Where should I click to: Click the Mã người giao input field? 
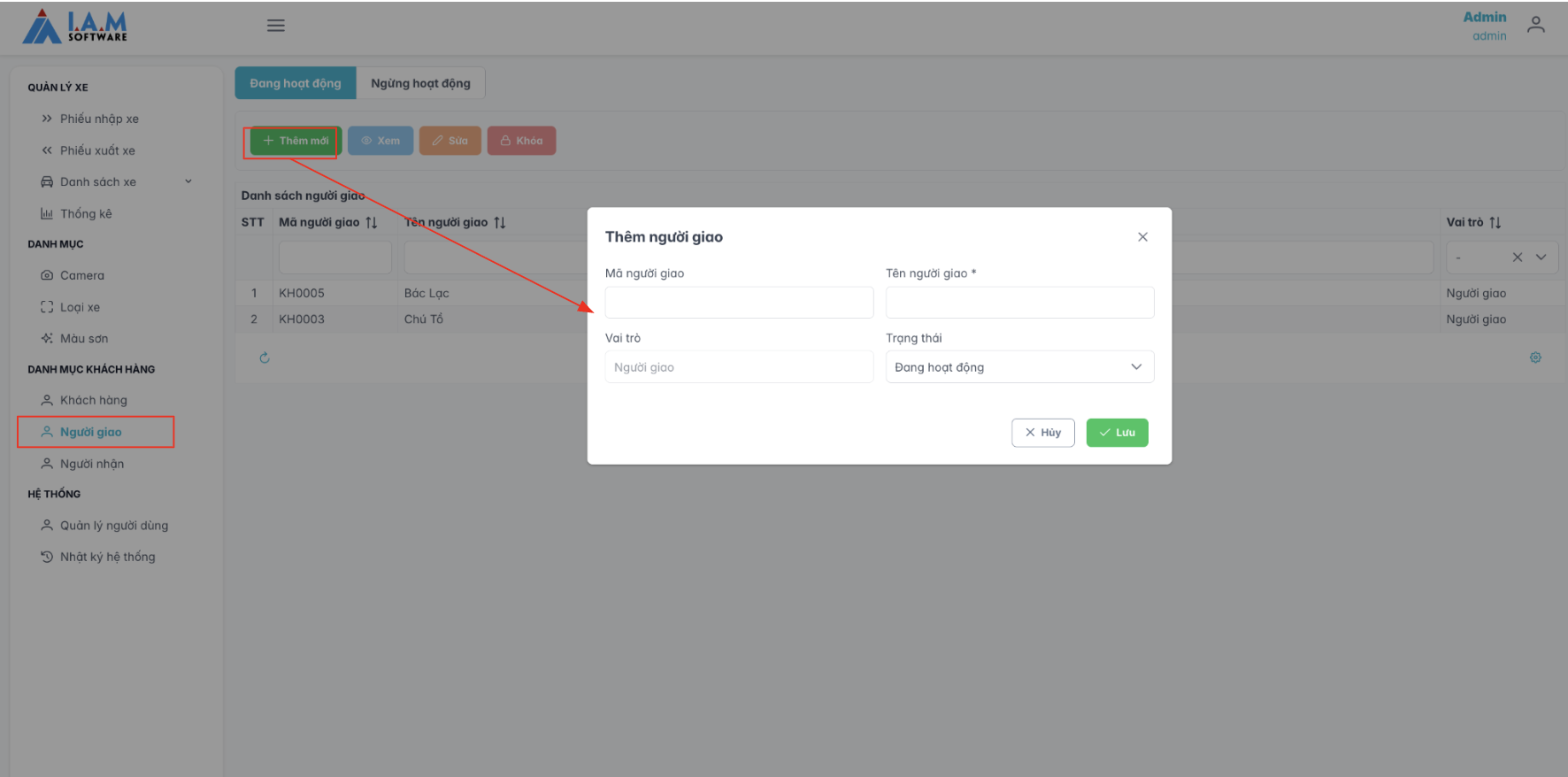tap(739, 303)
